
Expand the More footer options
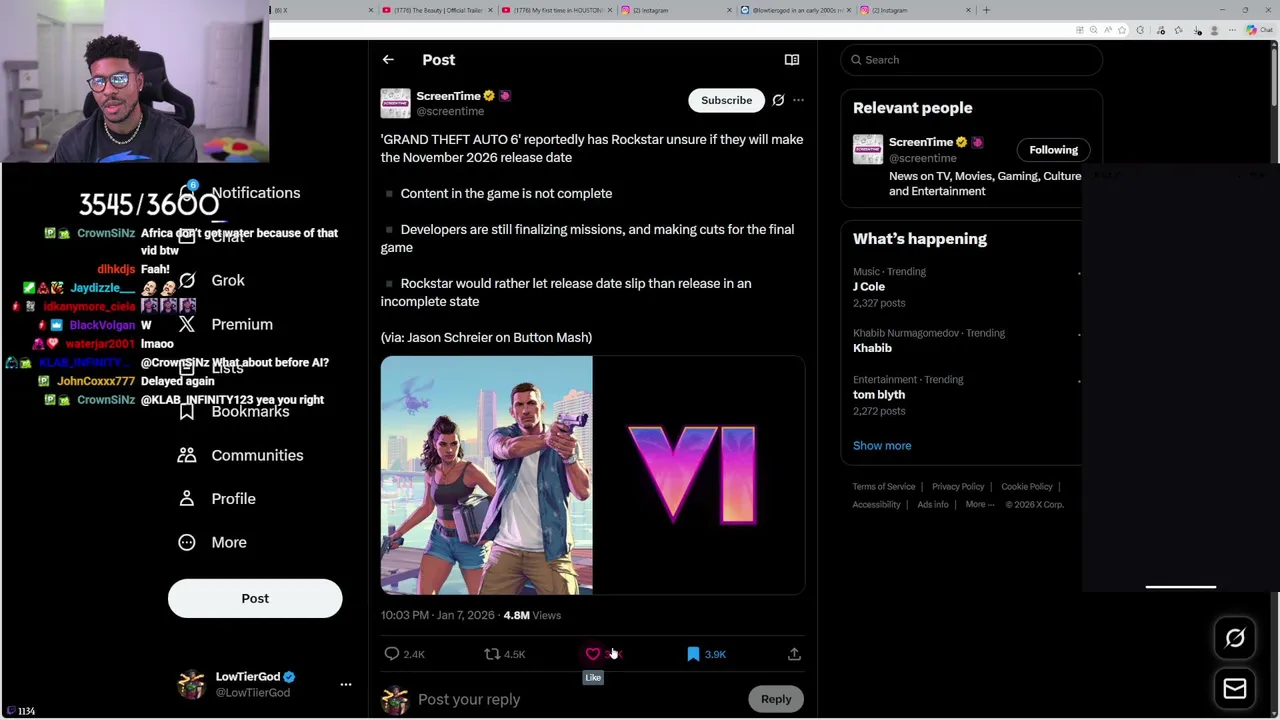(x=980, y=505)
